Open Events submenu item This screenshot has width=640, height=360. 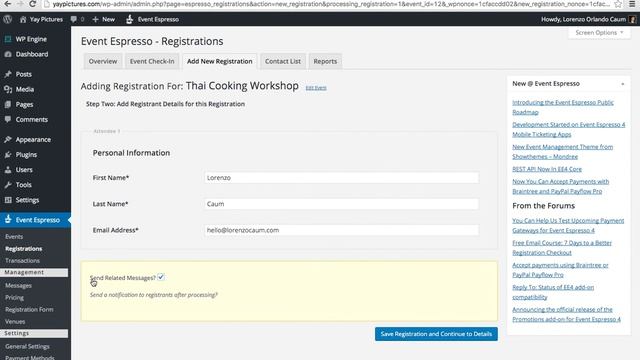(14, 237)
